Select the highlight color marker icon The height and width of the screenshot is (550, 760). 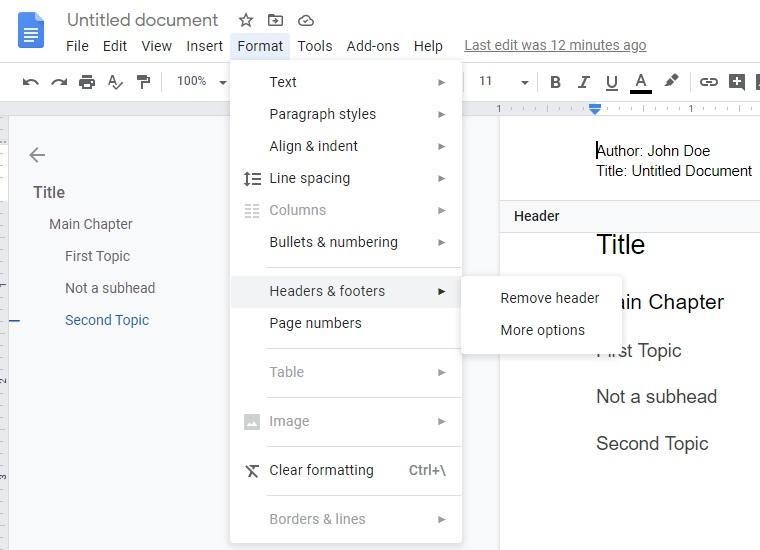(x=672, y=82)
